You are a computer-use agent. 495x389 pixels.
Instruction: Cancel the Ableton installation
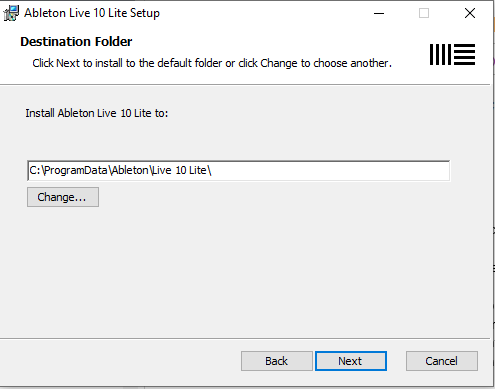point(442,361)
